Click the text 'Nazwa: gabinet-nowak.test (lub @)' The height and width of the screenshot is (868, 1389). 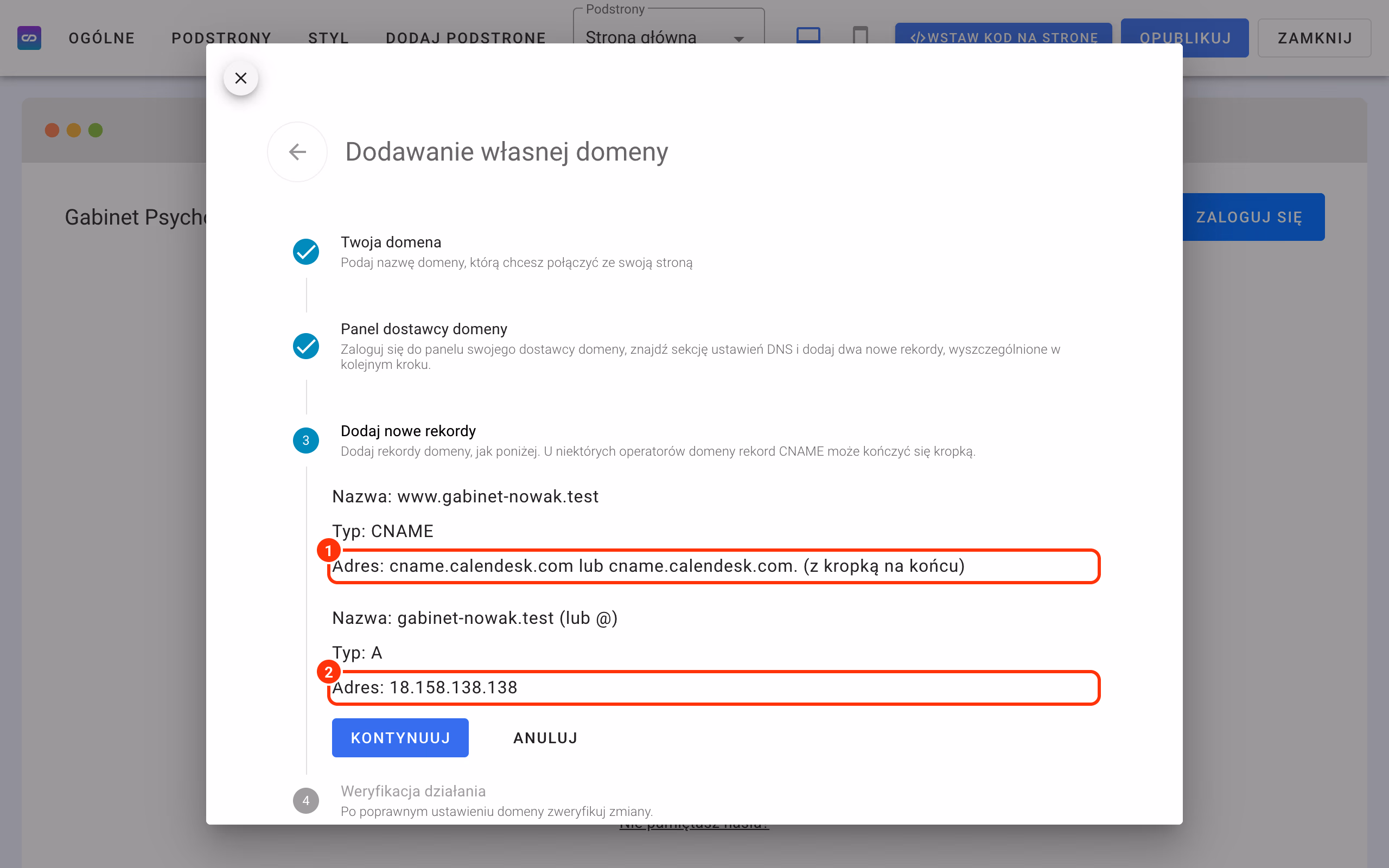(475, 618)
